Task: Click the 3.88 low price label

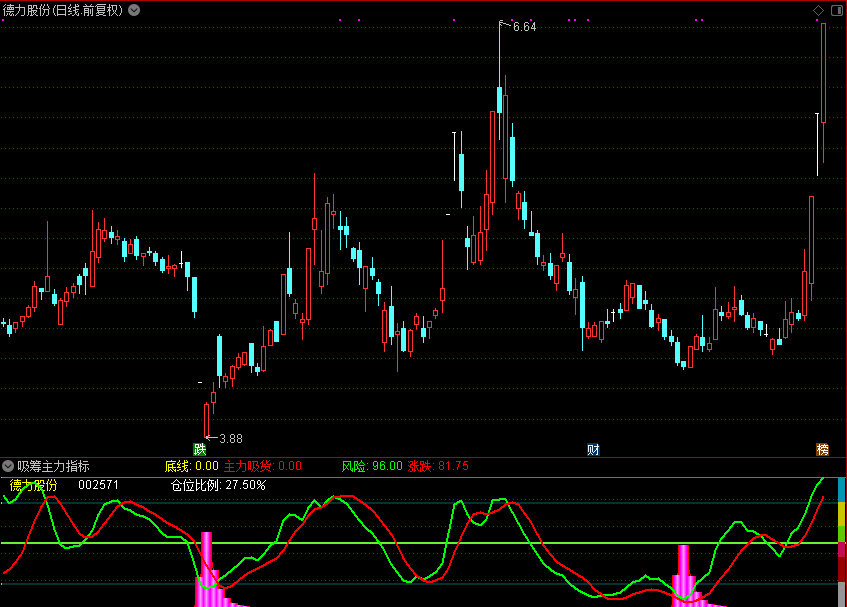Action: pyautogui.click(x=231, y=439)
